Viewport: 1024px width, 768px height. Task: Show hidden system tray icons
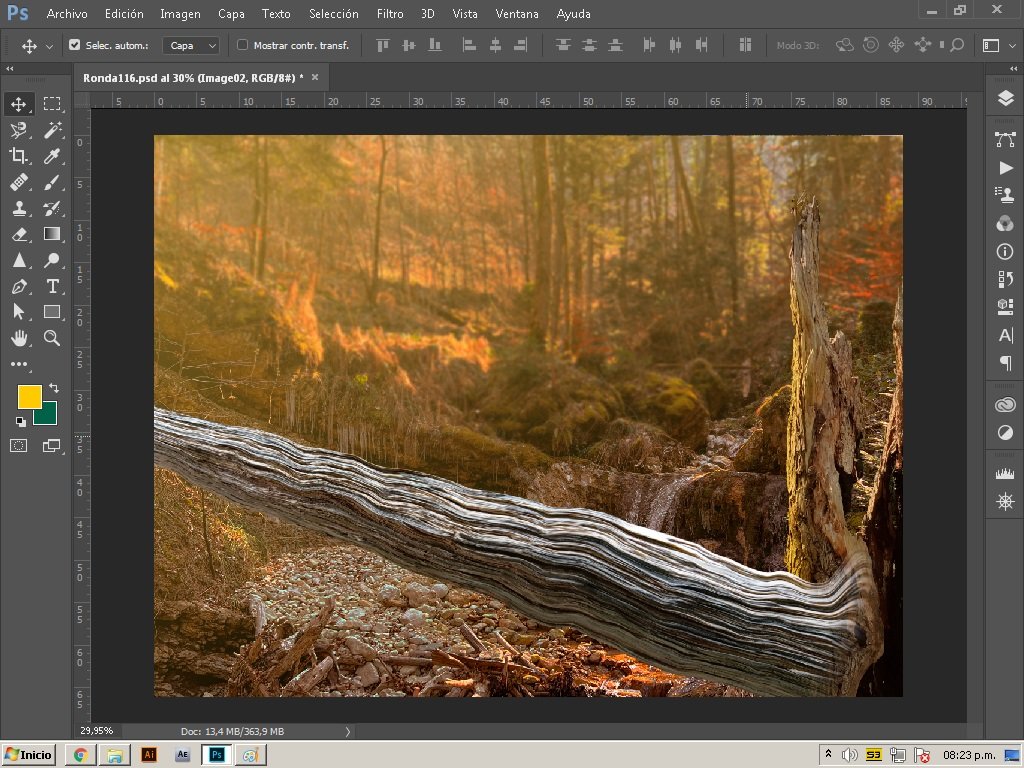coord(828,754)
